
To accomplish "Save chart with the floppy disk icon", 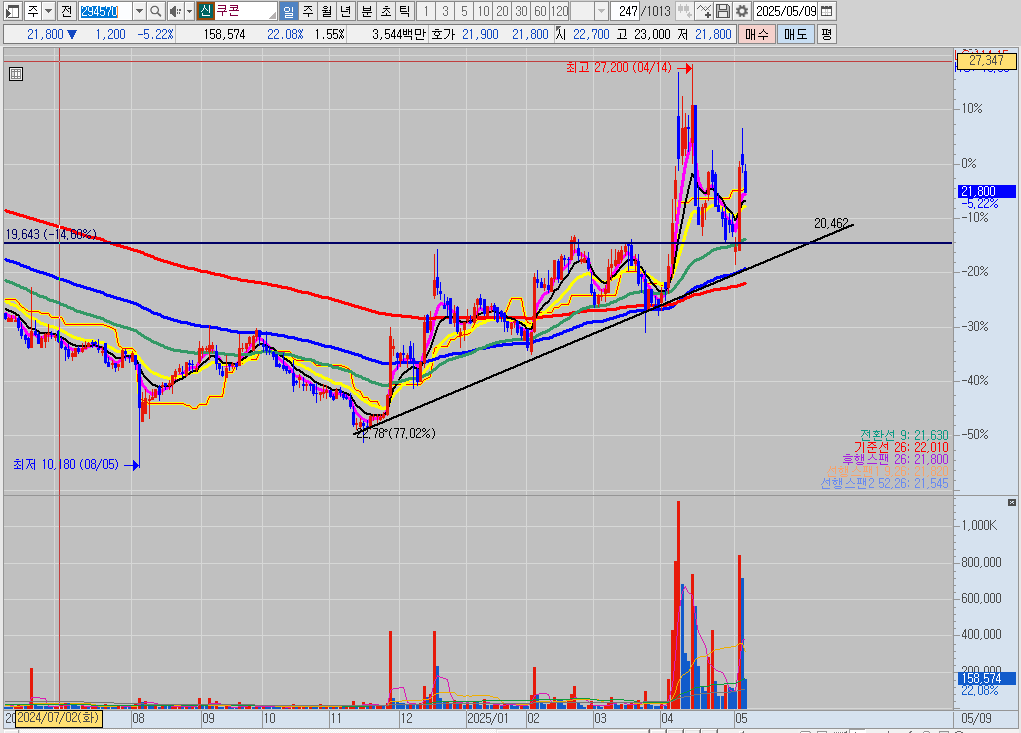I will 723,11.
